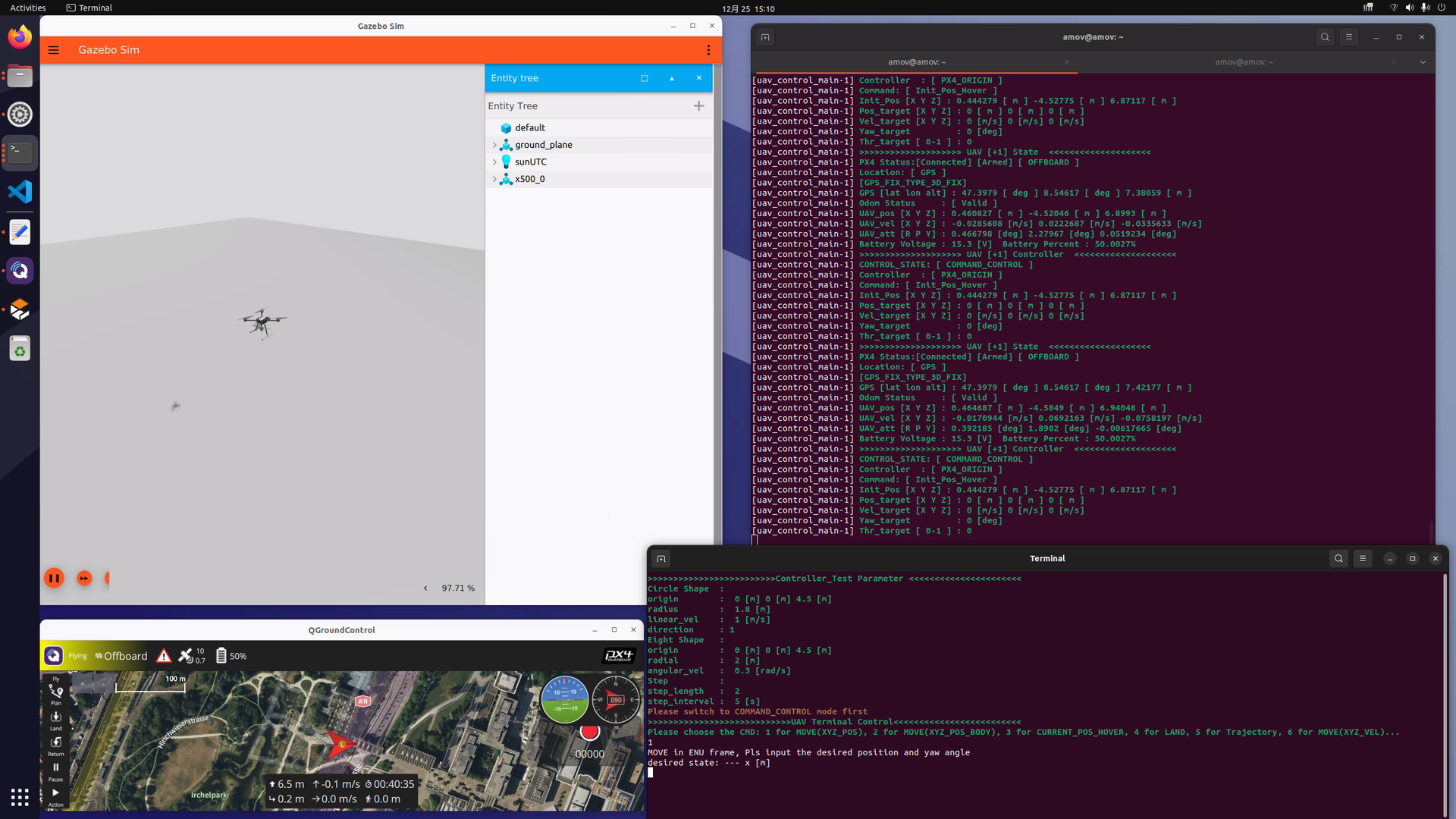The image size is (1456, 819).
Task: Open the lower Terminal hamburger menu
Action: click(x=1362, y=559)
